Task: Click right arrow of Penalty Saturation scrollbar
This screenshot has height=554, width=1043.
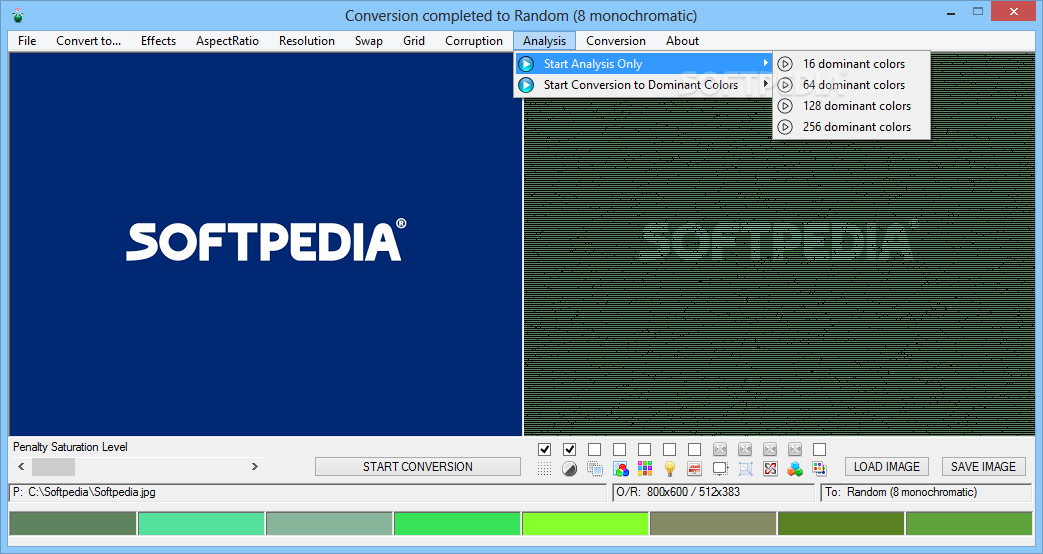Action: (254, 466)
